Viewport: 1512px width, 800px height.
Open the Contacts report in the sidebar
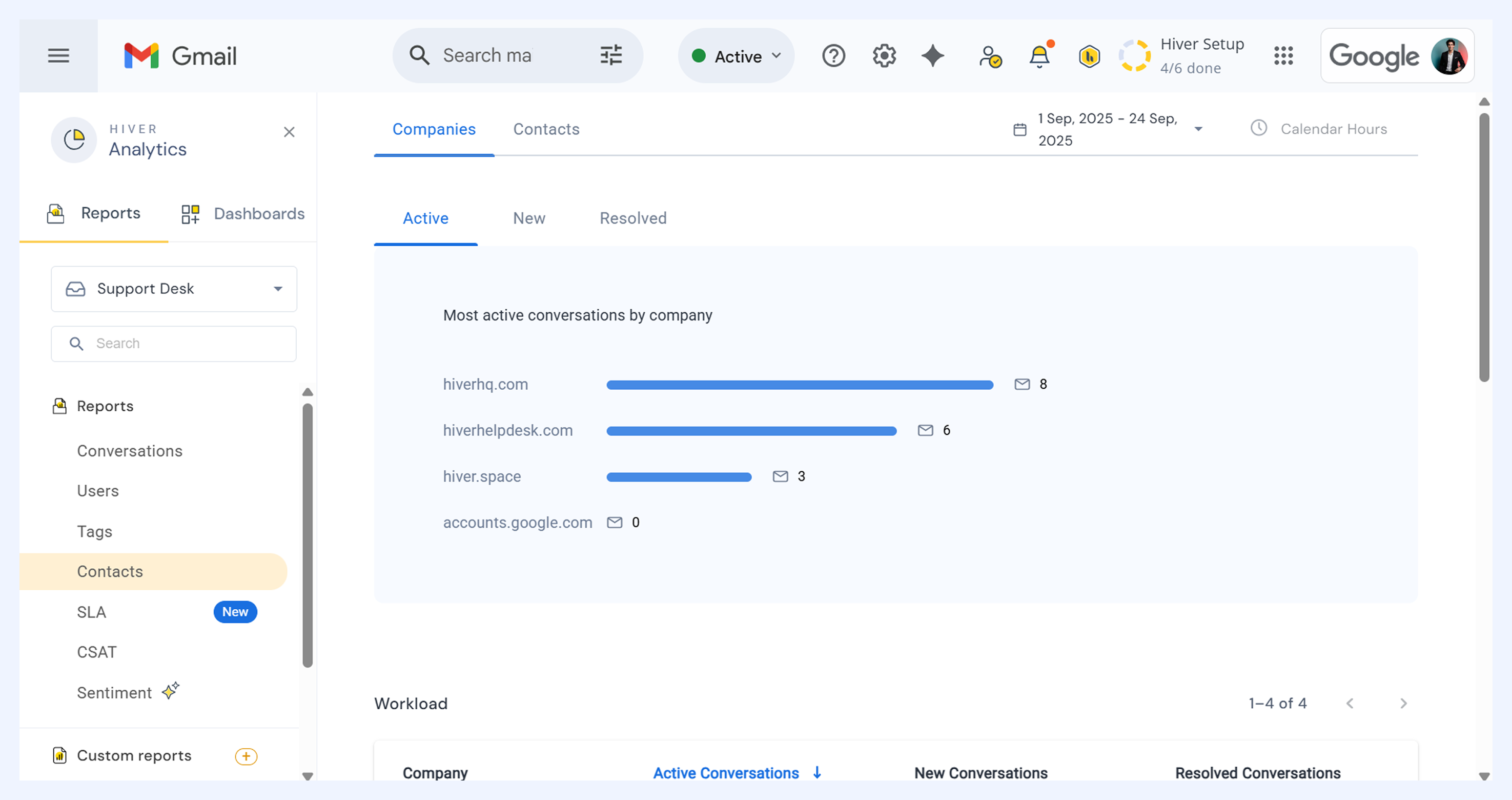tap(154, 571)
